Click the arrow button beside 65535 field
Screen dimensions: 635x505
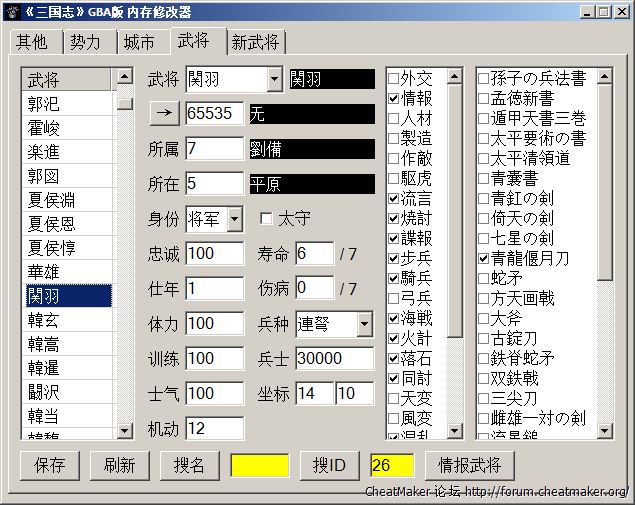click(163, 114)
